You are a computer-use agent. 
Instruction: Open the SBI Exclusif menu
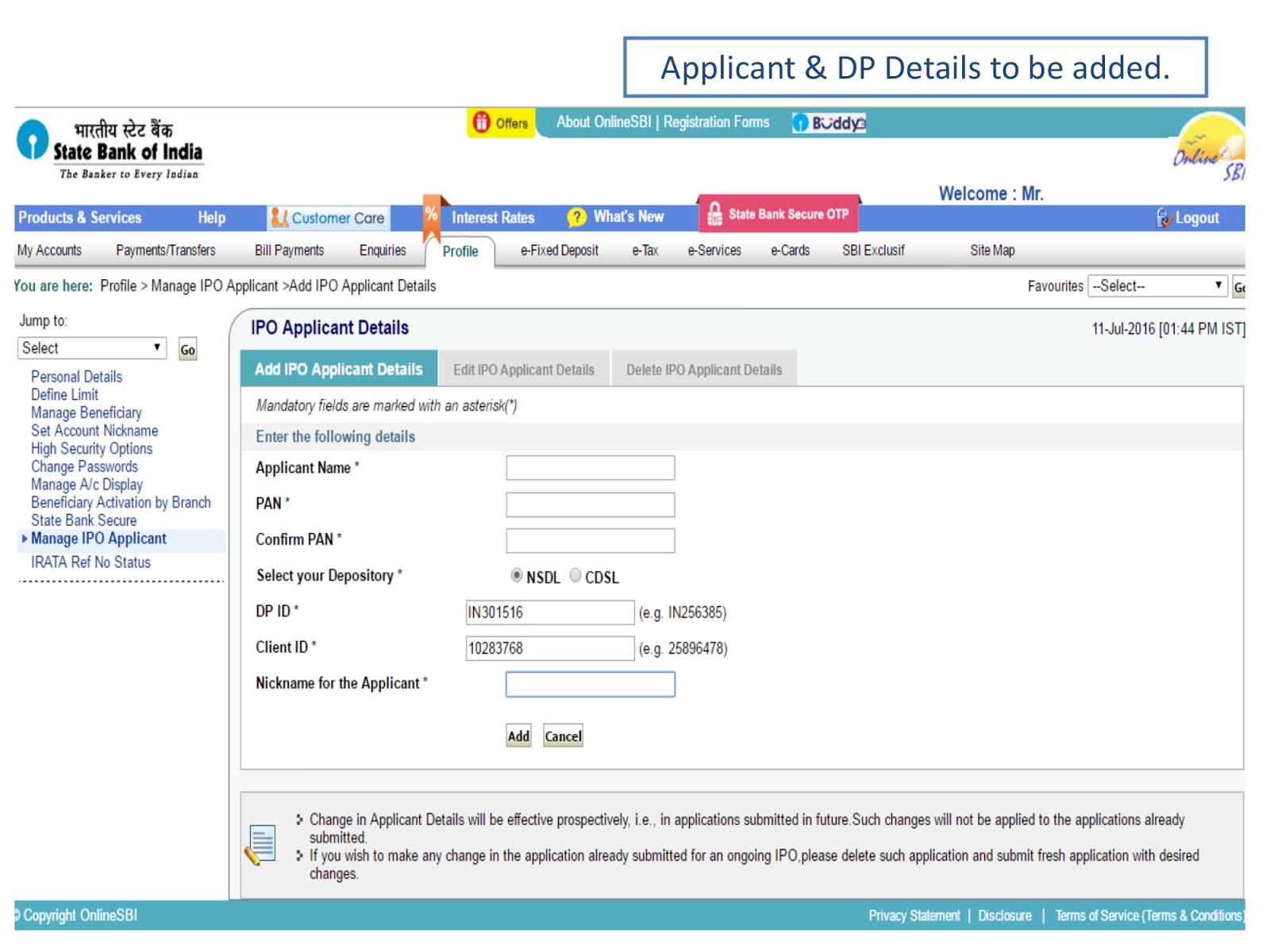point(873,251)
